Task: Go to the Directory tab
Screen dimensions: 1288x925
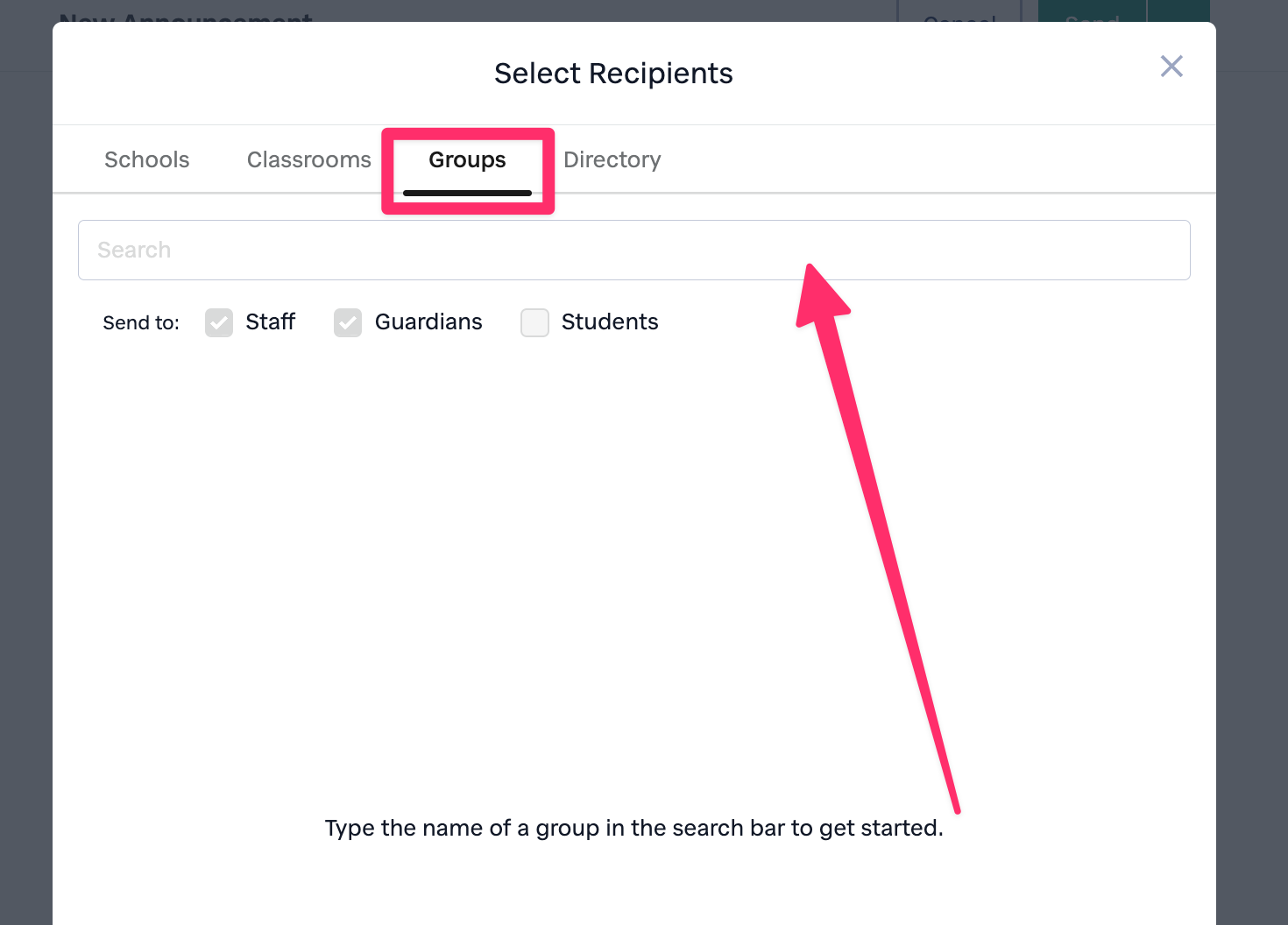Action: [612, 159]
